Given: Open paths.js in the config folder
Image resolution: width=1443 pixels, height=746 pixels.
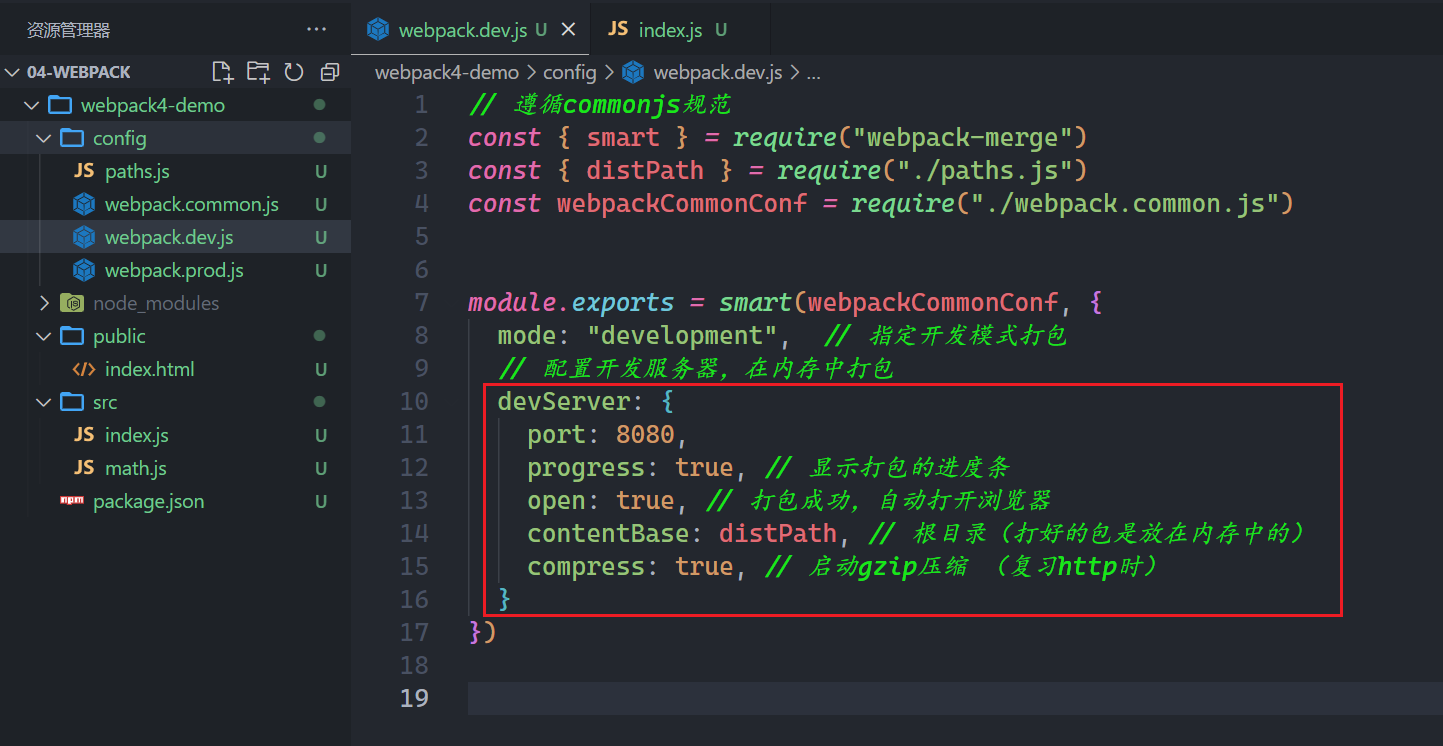Looking at the screenshot, I should [x=137, y=171].
